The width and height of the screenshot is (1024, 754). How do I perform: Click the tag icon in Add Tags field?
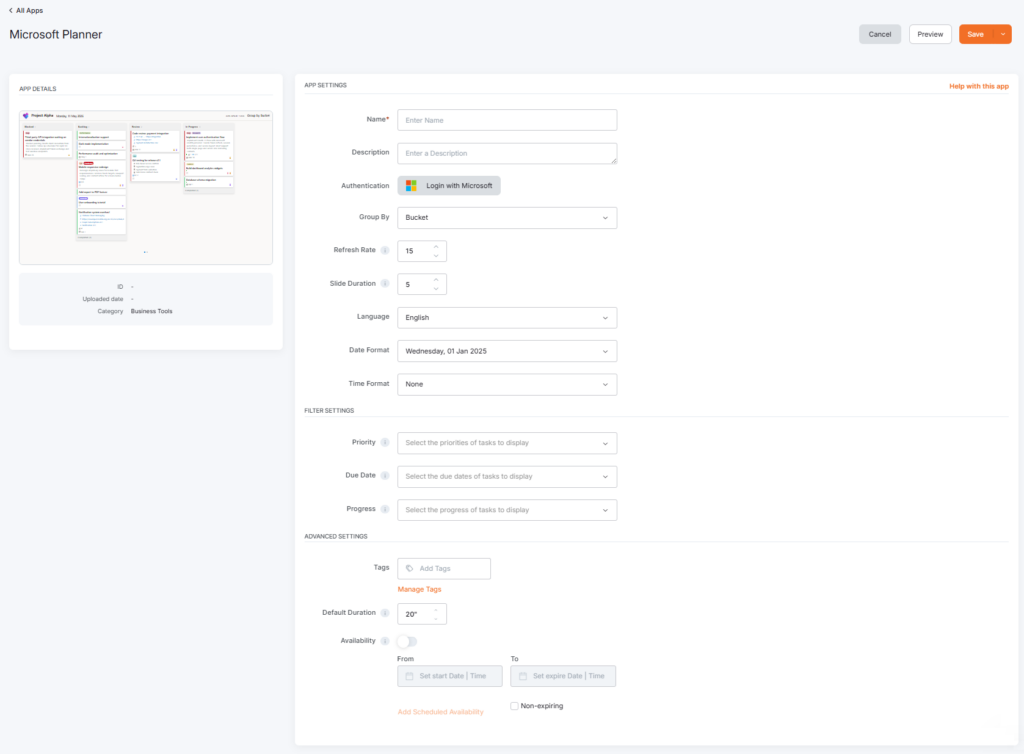[409, 569]
